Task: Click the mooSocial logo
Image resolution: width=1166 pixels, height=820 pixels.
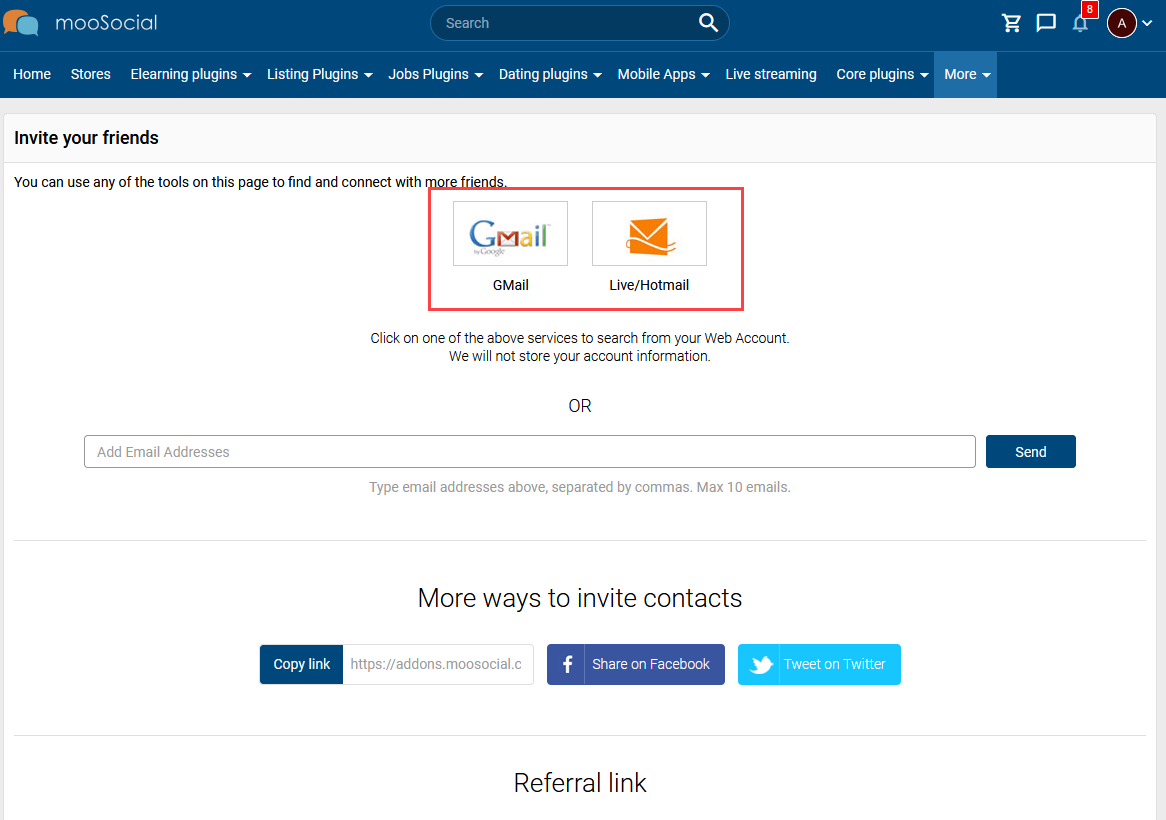Action: (80, 23)
